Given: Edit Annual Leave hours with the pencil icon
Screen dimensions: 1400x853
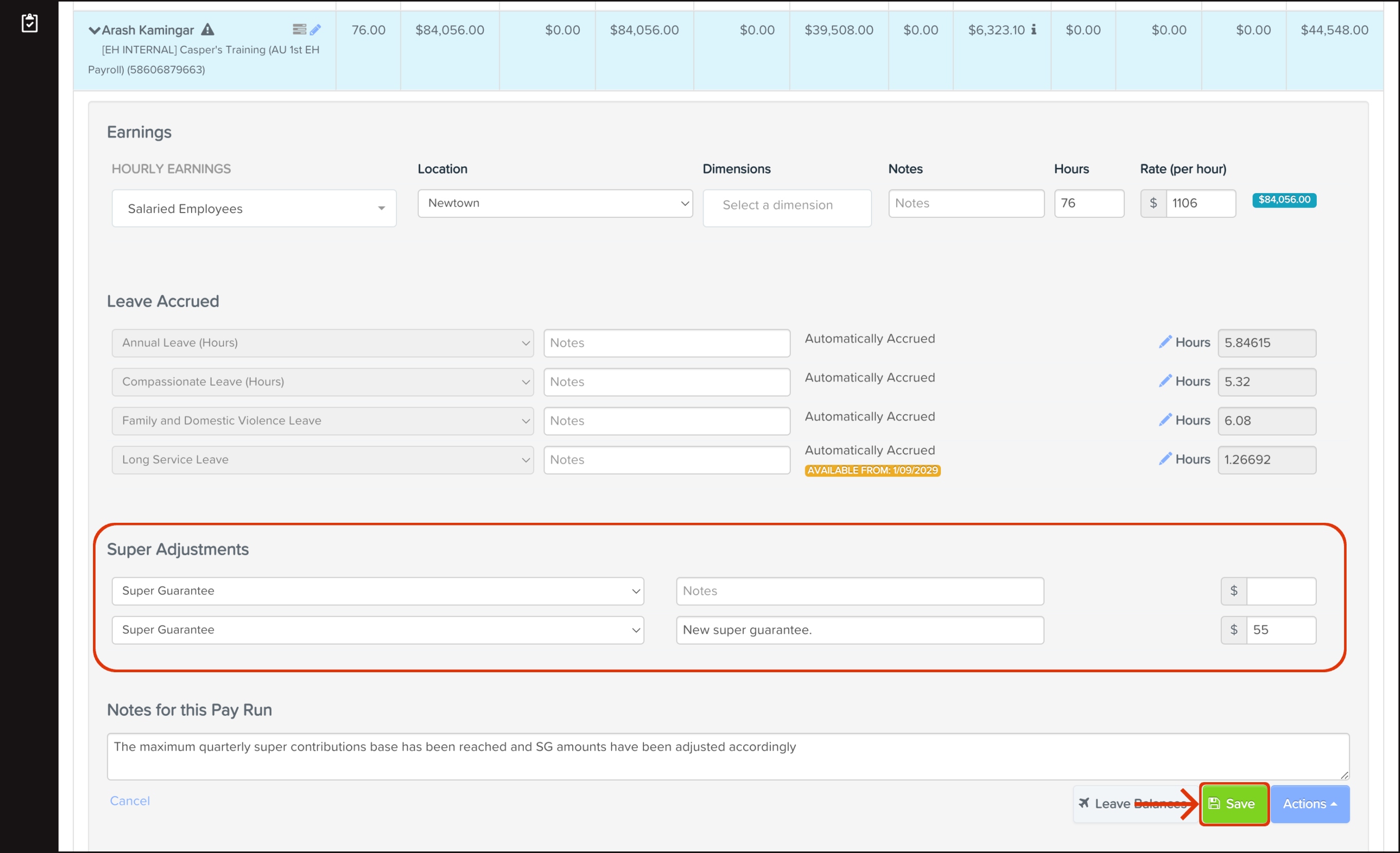Looking at the screenshot, I should pos(1165,342).
